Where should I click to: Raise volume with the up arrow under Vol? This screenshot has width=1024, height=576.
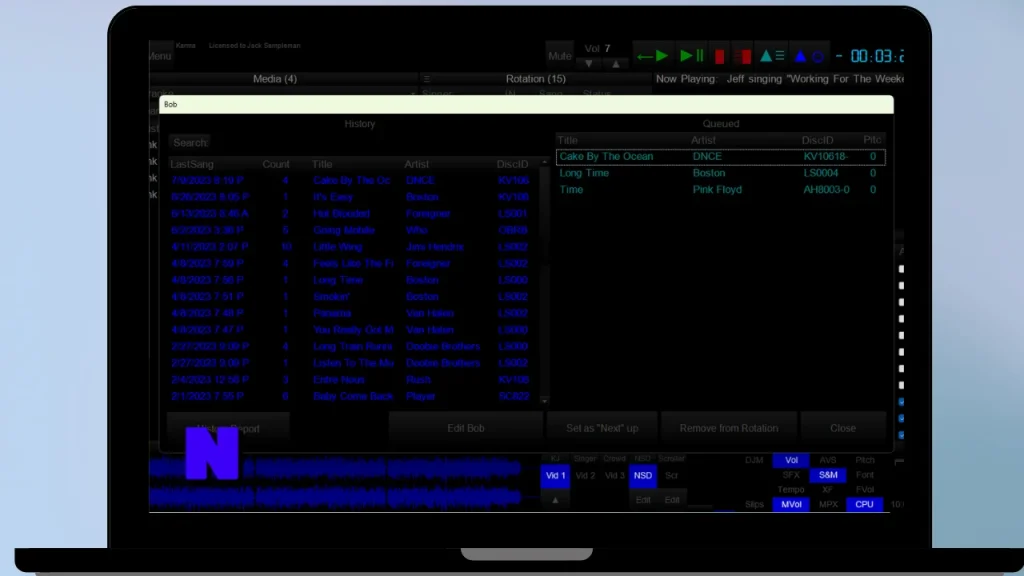(x=615, y=64)
